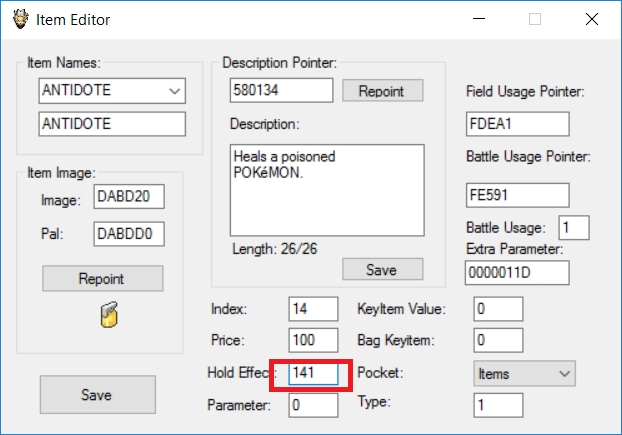Click the large Save button at bottom left
The height and width of the screenshot is (435, 622).
[x=98, y=395]
